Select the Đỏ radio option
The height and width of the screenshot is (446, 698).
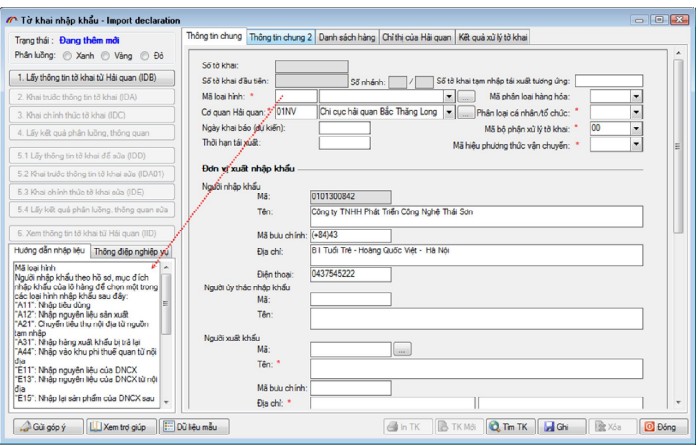147,55
